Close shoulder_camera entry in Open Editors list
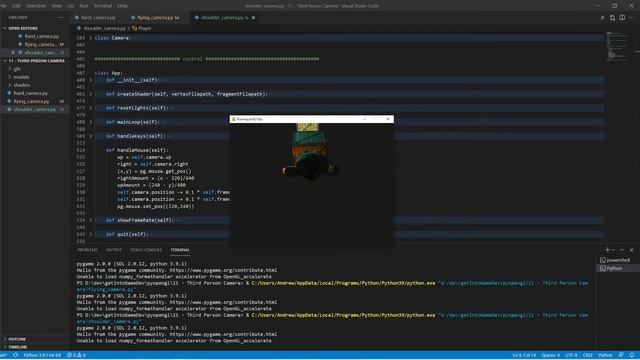Screen dimensions: 640x360 coord(13,53)
